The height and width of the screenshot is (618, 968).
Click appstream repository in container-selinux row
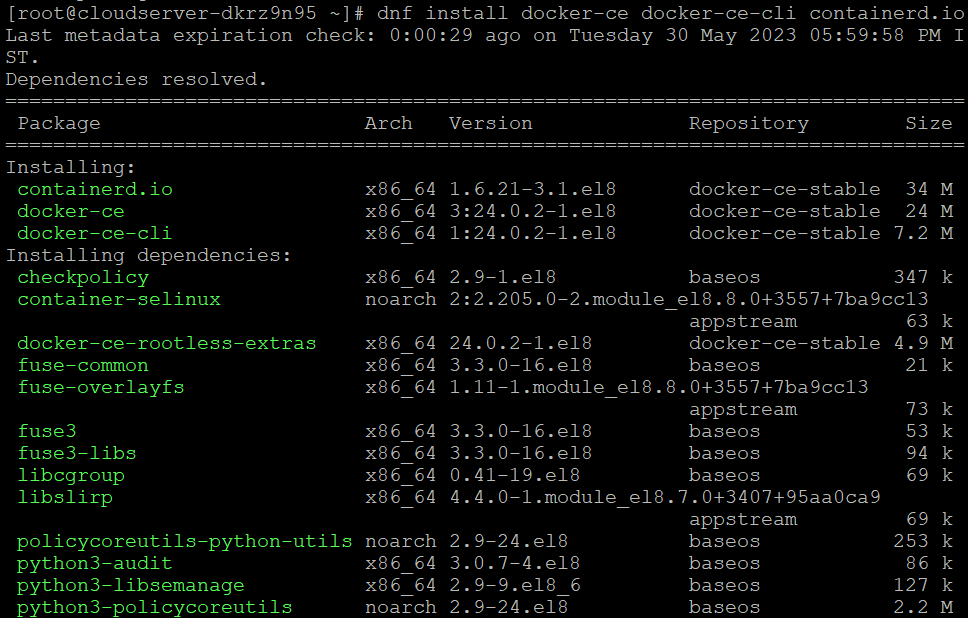coord(743,322)
